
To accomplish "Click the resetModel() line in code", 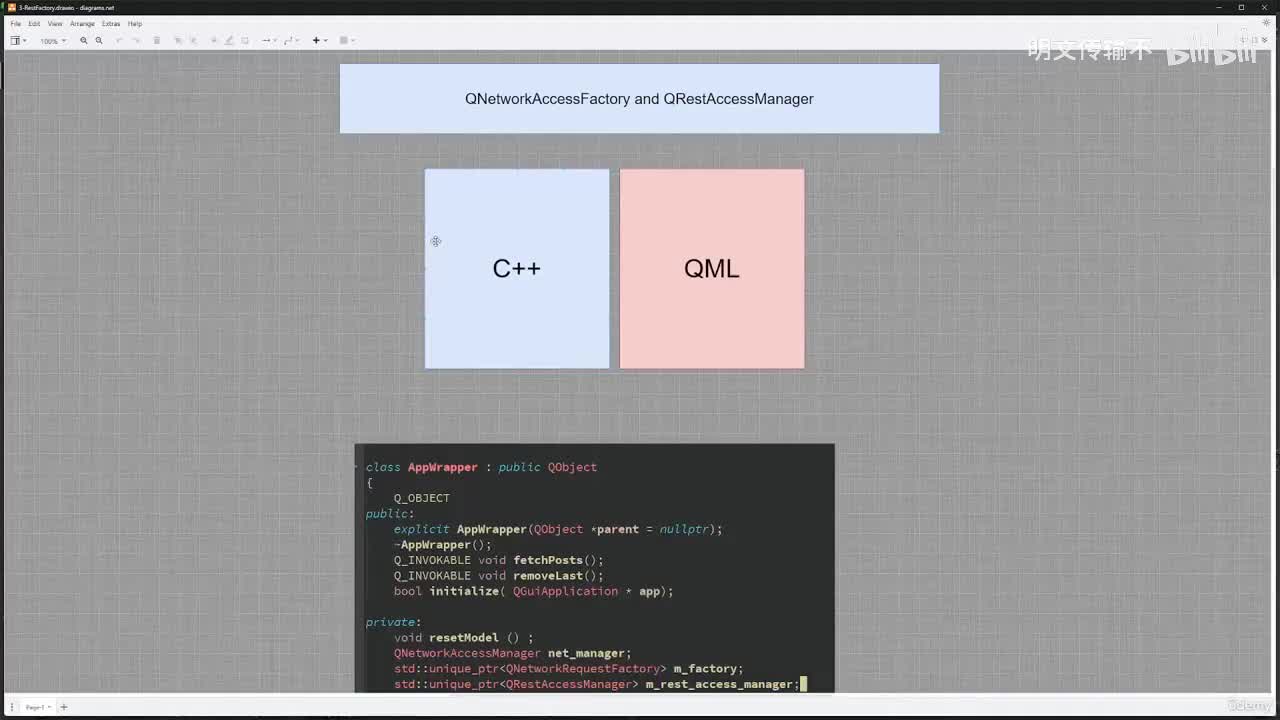I will [x=464, y=638].
